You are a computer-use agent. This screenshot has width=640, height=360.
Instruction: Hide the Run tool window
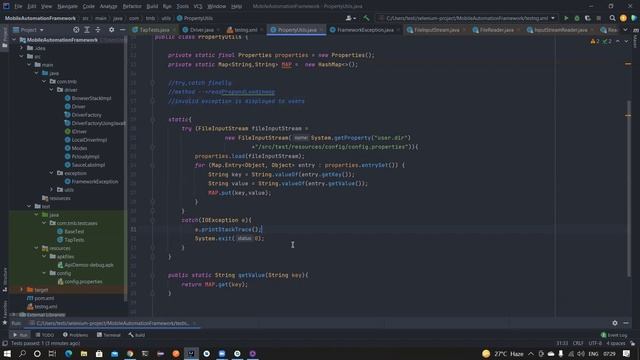pos(626,323)
